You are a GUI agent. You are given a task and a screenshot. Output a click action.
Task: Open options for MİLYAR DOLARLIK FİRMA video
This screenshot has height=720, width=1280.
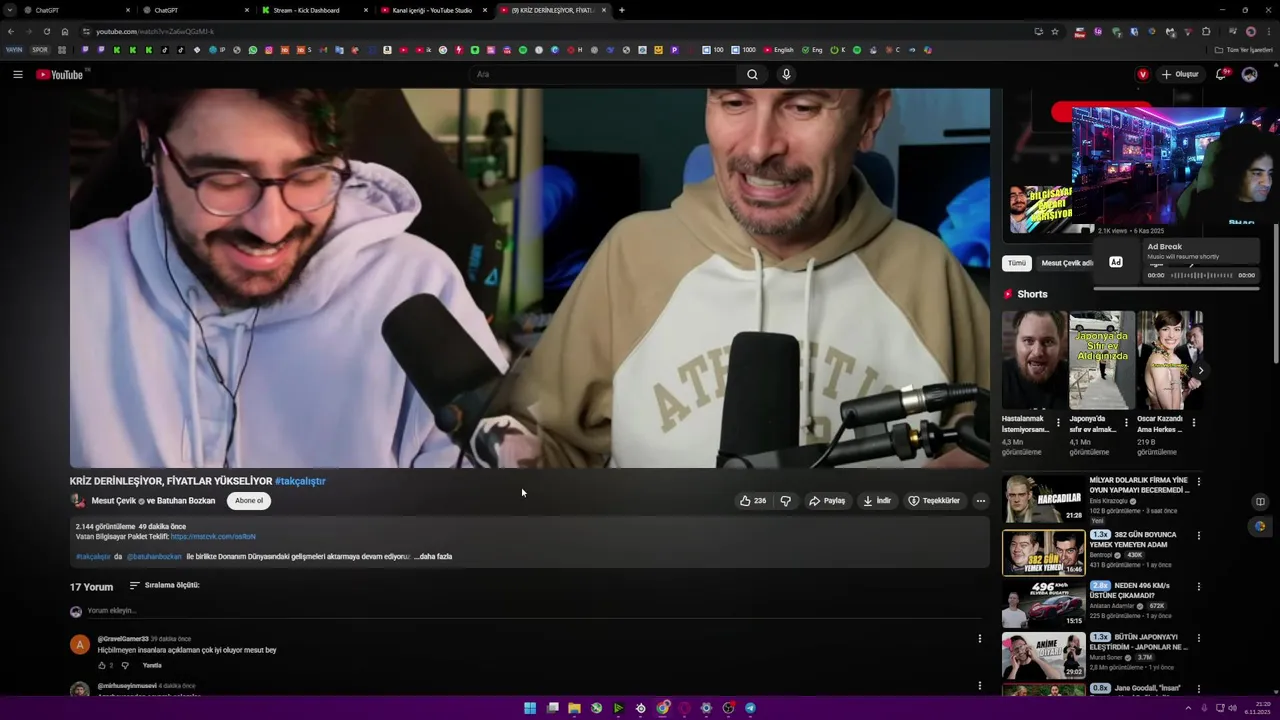tap(1198, 482)
